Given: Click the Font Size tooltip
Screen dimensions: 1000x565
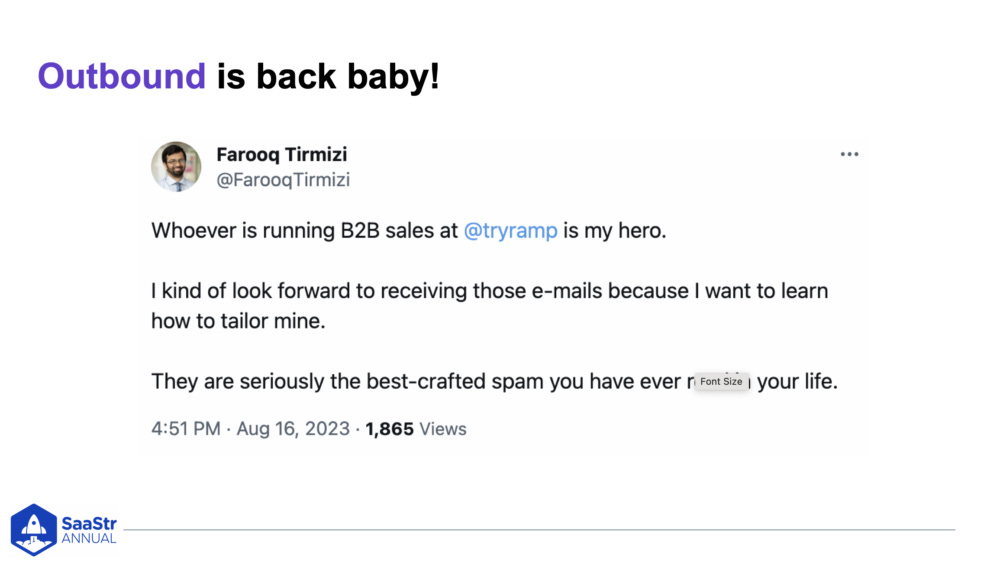Looking at the screenshot, I should [x=721, y=382].
